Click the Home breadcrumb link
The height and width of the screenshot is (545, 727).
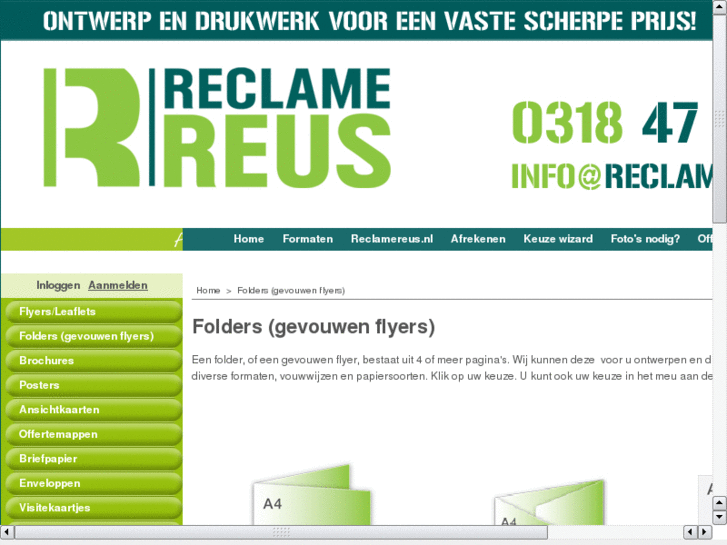(x=208, y=290)
